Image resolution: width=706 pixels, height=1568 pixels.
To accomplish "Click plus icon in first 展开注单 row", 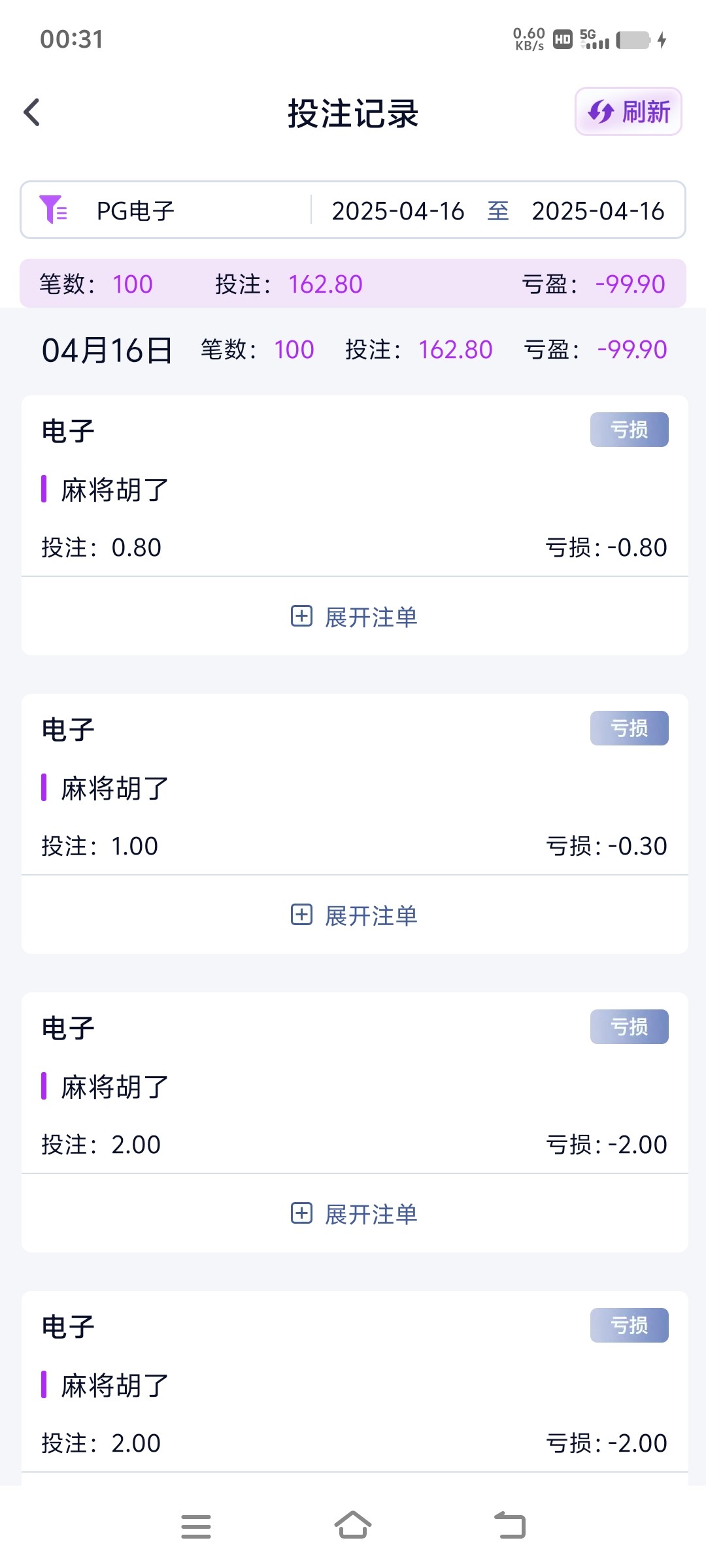I will 301,616.
